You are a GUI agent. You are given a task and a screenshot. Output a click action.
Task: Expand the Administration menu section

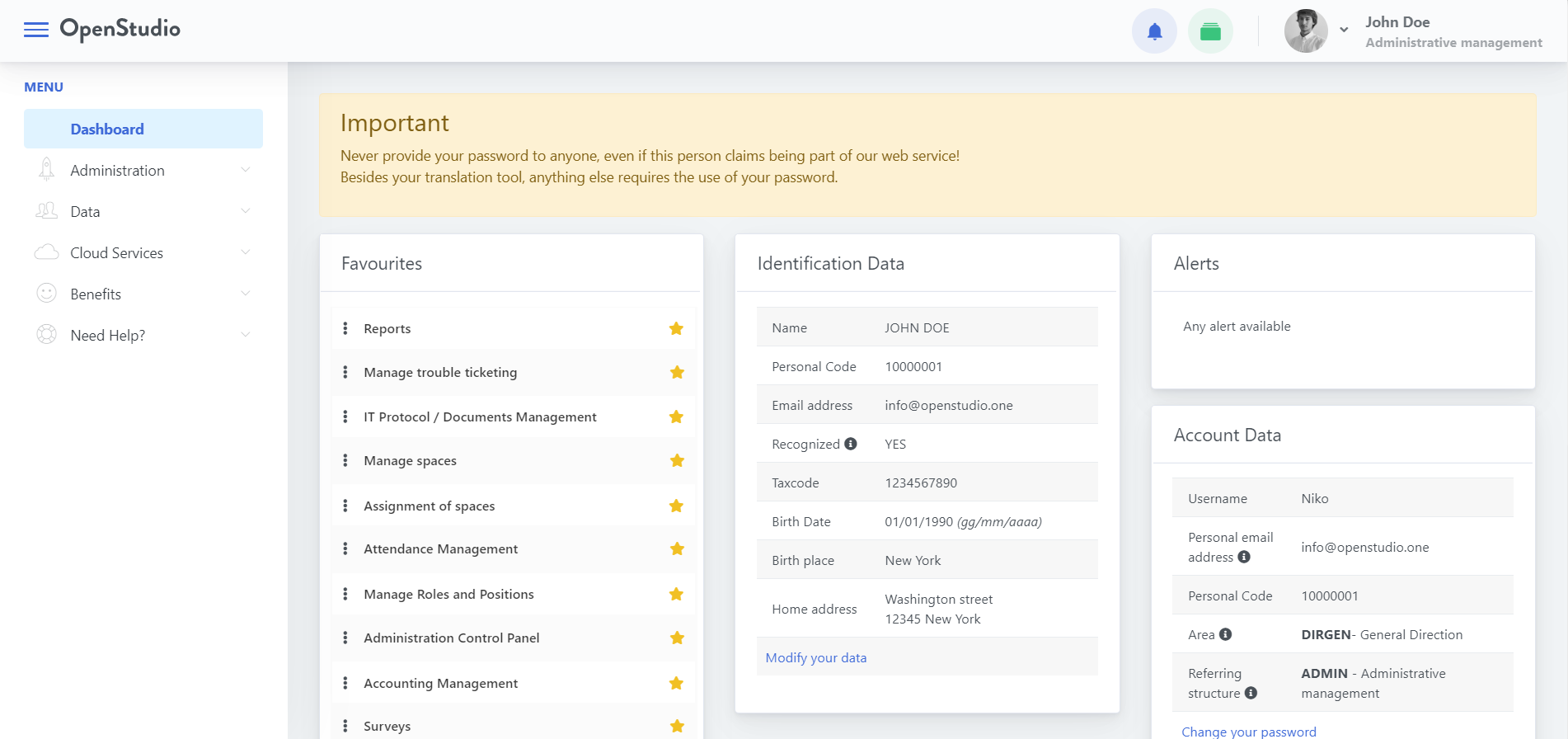click(x=143, y=171)
